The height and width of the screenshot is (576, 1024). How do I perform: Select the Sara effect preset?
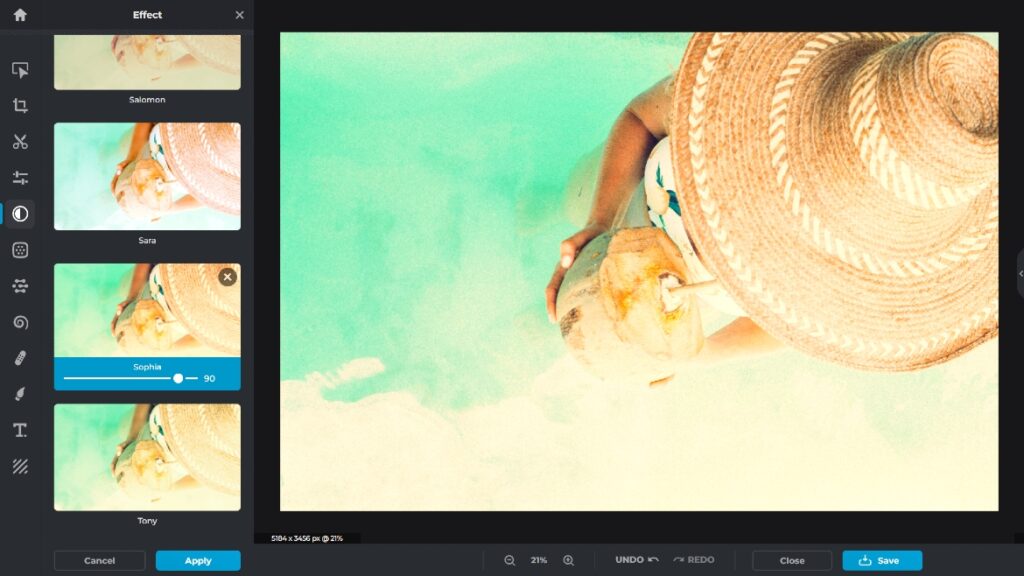tap(147, 176)
